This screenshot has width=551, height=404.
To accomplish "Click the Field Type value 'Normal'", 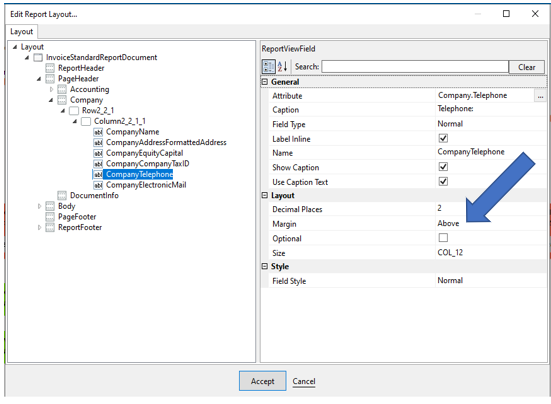I will [x=450, y=124].
